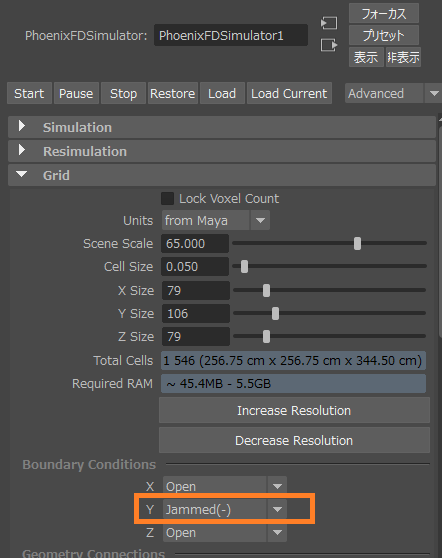Image resolution: width=442 pixels, height=558 pixels.
Task: Click the プリセット button
Action: coord(384,35)
